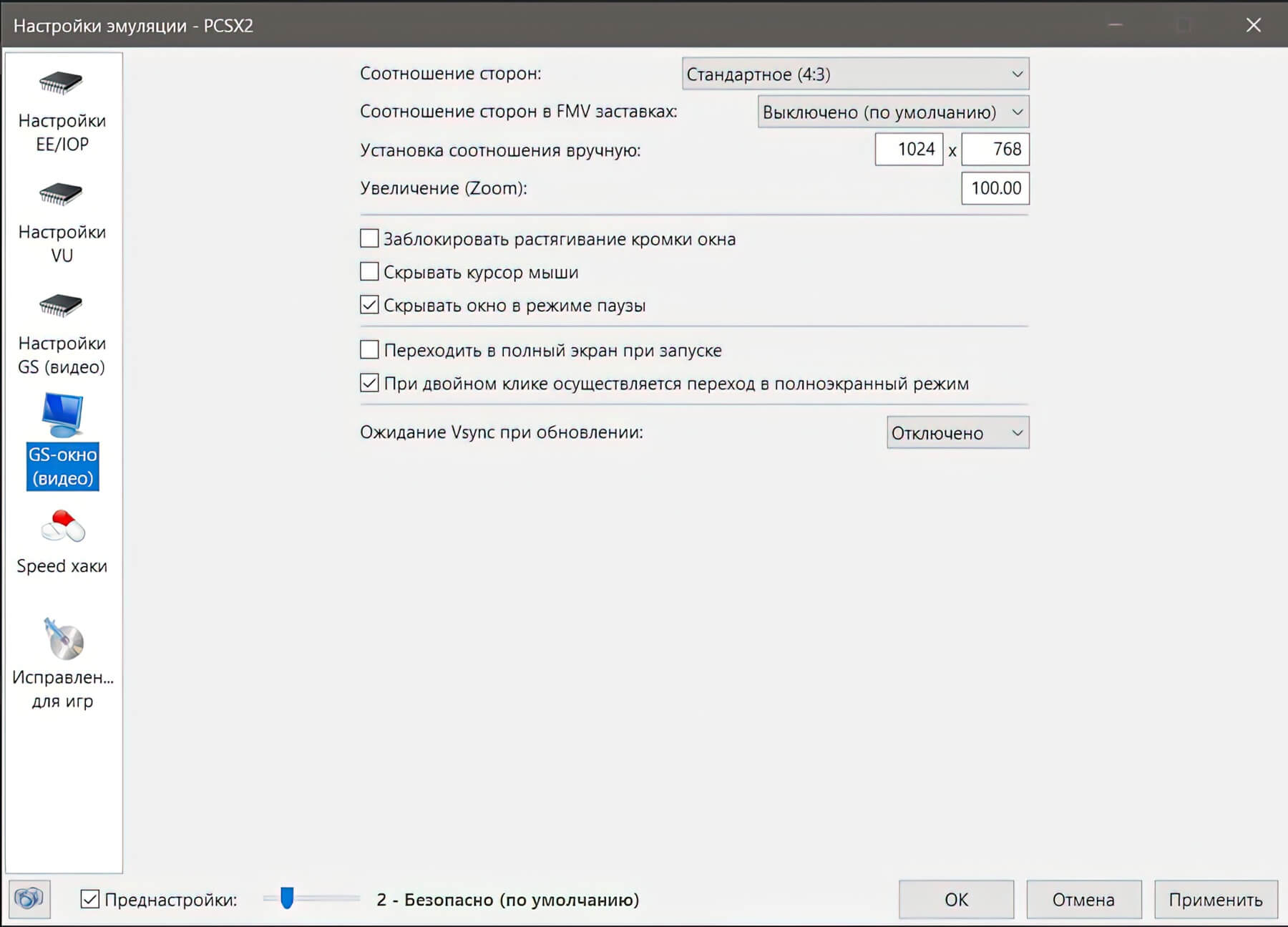Click the Zoom field showing 100.00
Screen dimensions: 1288x927
tap(995, 188)
